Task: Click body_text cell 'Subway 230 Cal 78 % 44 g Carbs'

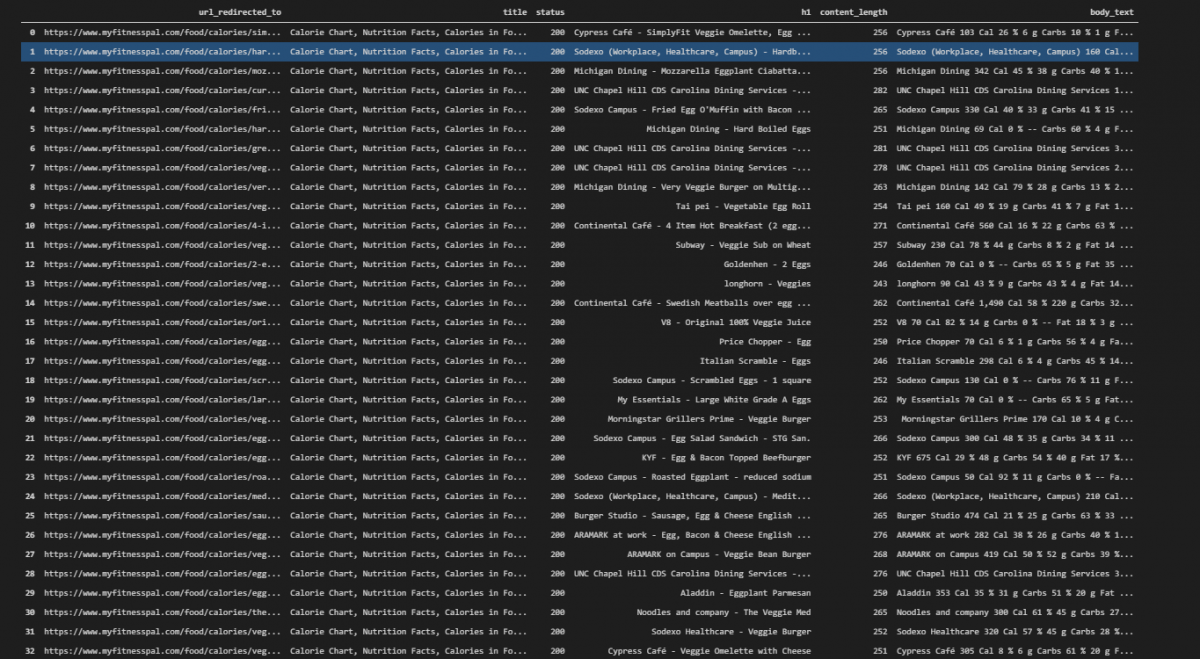Action: (1015, 245)
